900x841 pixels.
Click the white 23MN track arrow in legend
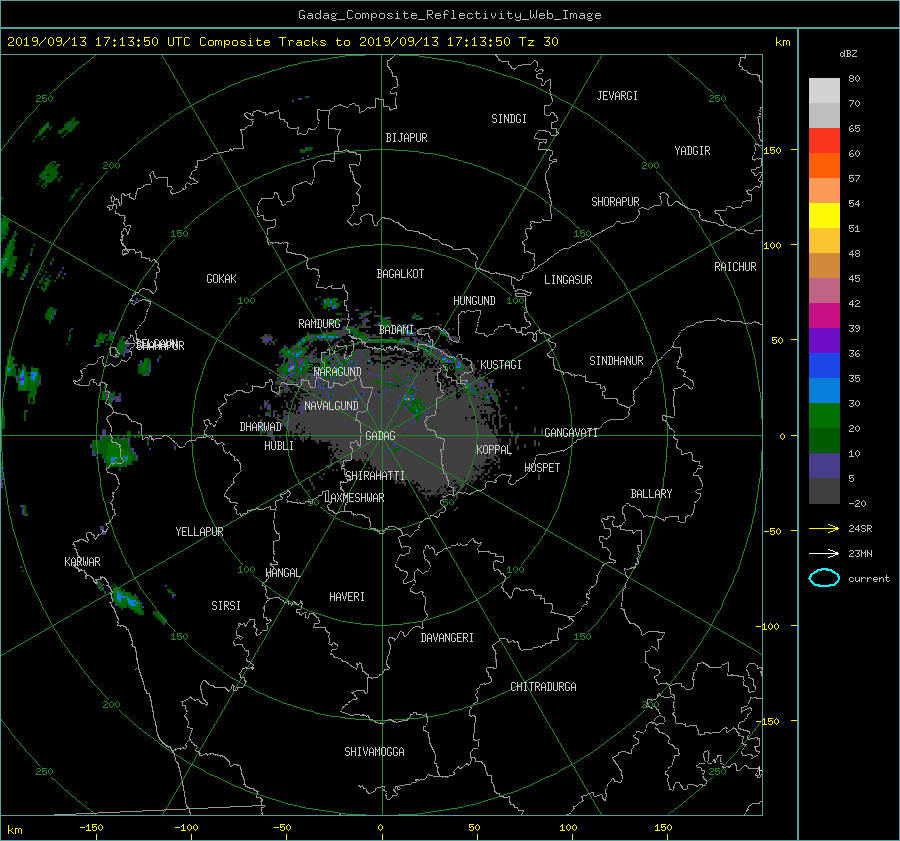pyautogui.click(x=824, y=553)
